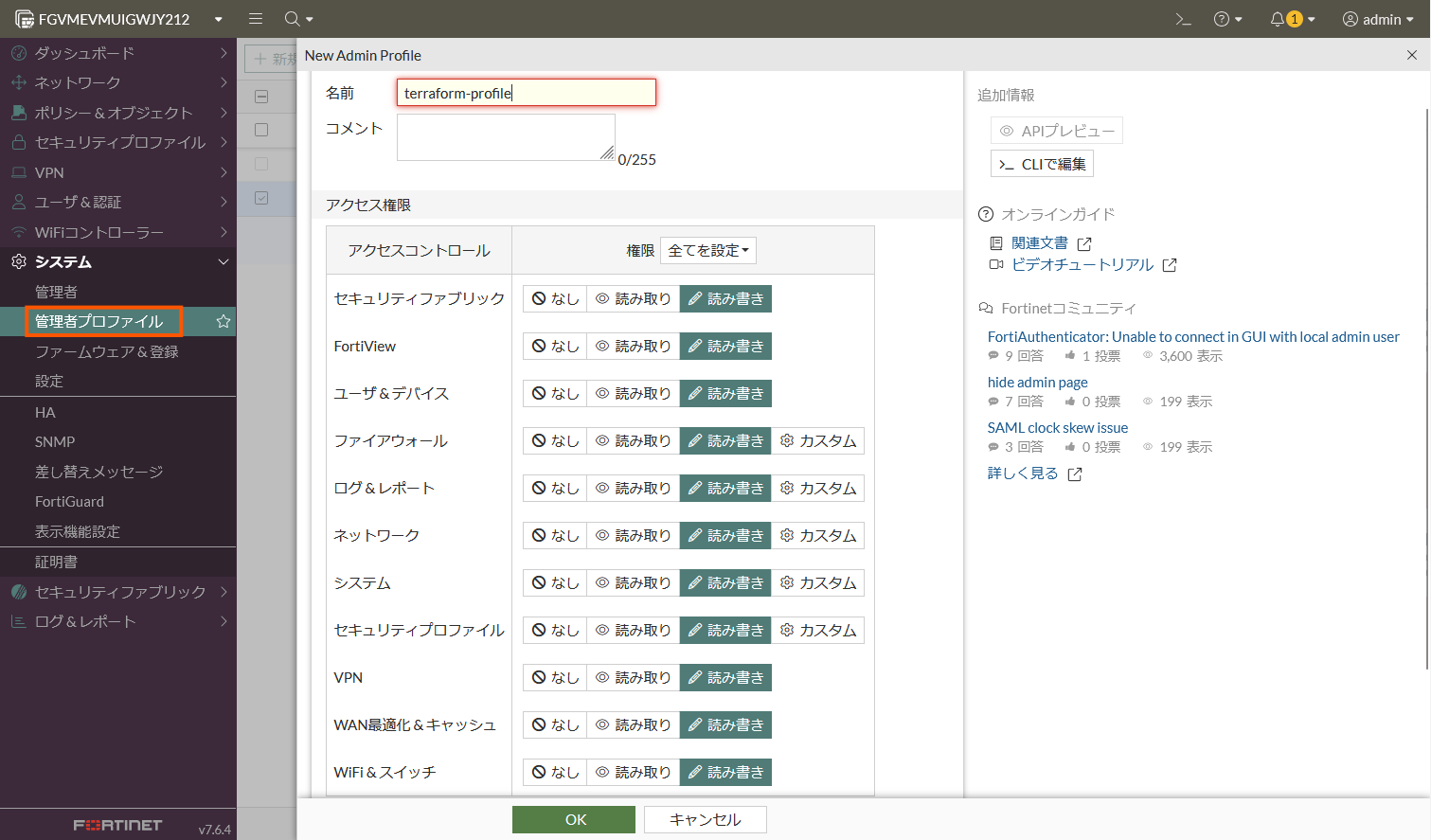Open external link icon next to ビデオチュートリアル

point(1170,265)
